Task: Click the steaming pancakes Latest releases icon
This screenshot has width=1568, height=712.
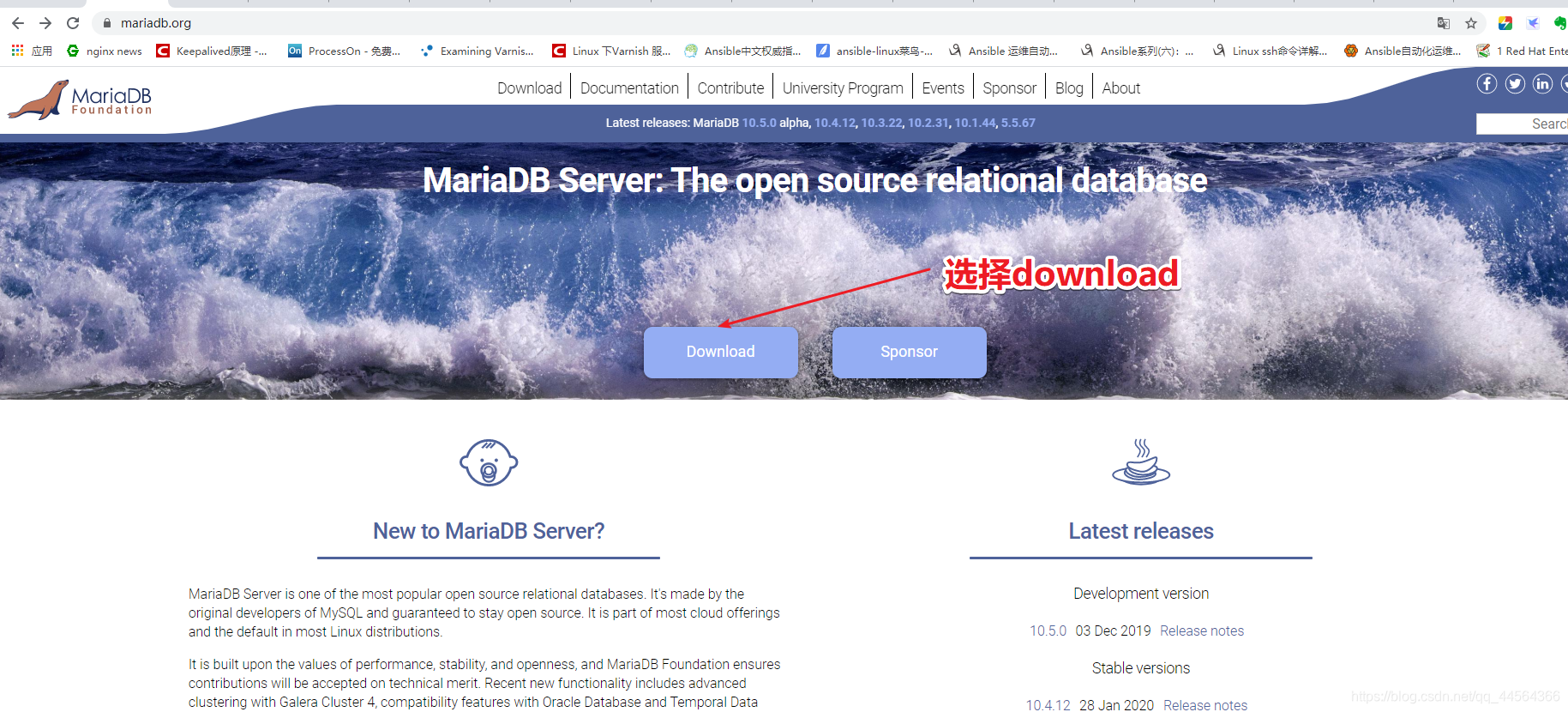Action: tap(1141, 462)
